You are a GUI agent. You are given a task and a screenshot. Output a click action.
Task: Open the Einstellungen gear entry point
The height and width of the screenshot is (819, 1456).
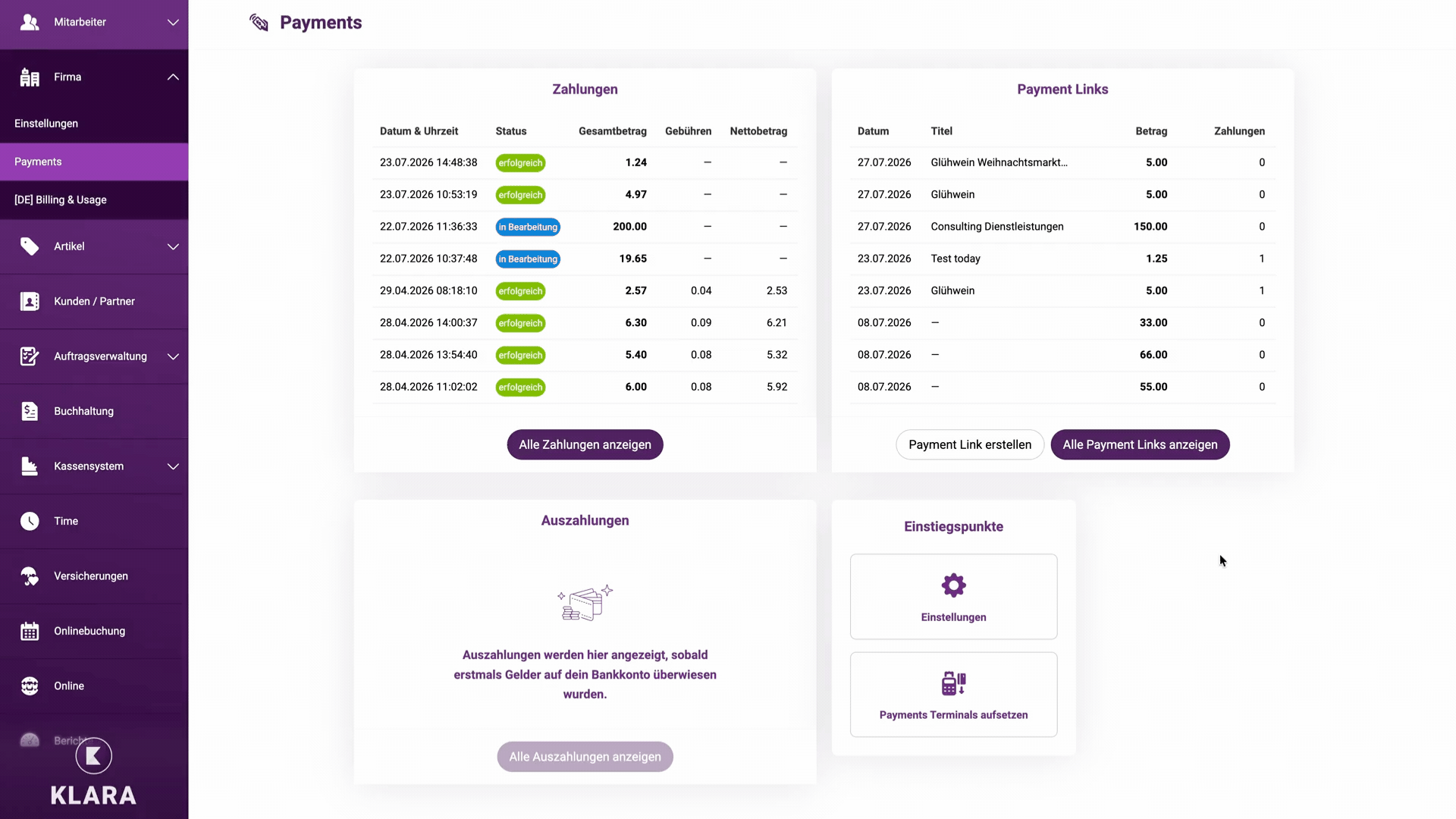pos(953,597)
